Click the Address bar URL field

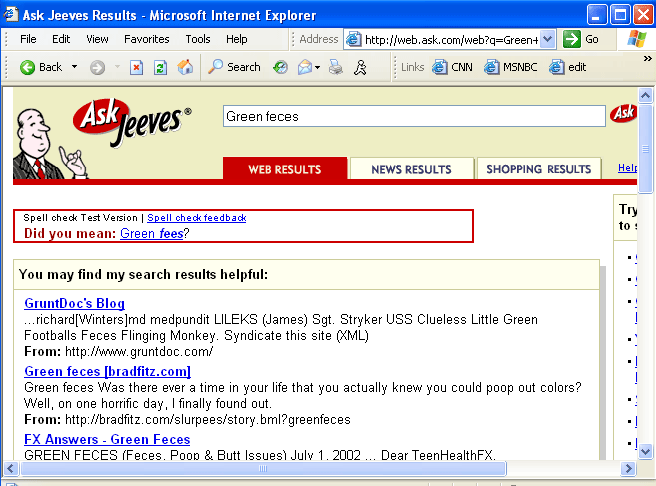click(451, 40)
